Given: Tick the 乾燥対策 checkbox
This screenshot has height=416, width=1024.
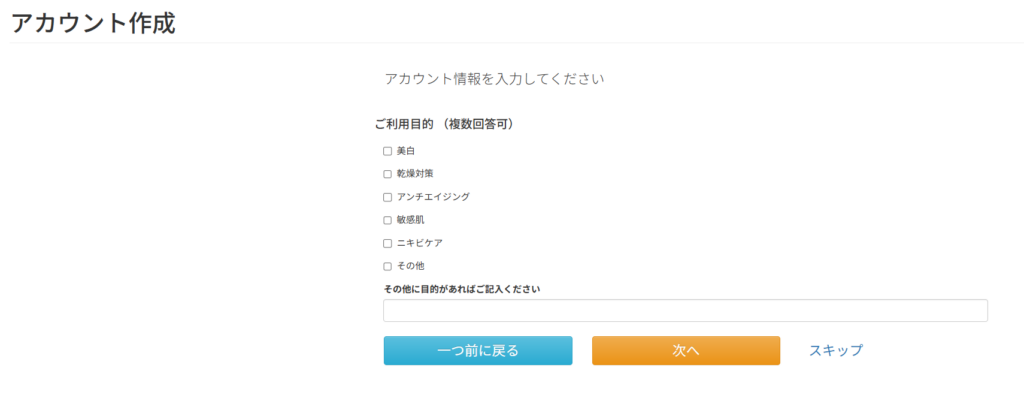Looking at the screenshot, I should pos(388,174).
